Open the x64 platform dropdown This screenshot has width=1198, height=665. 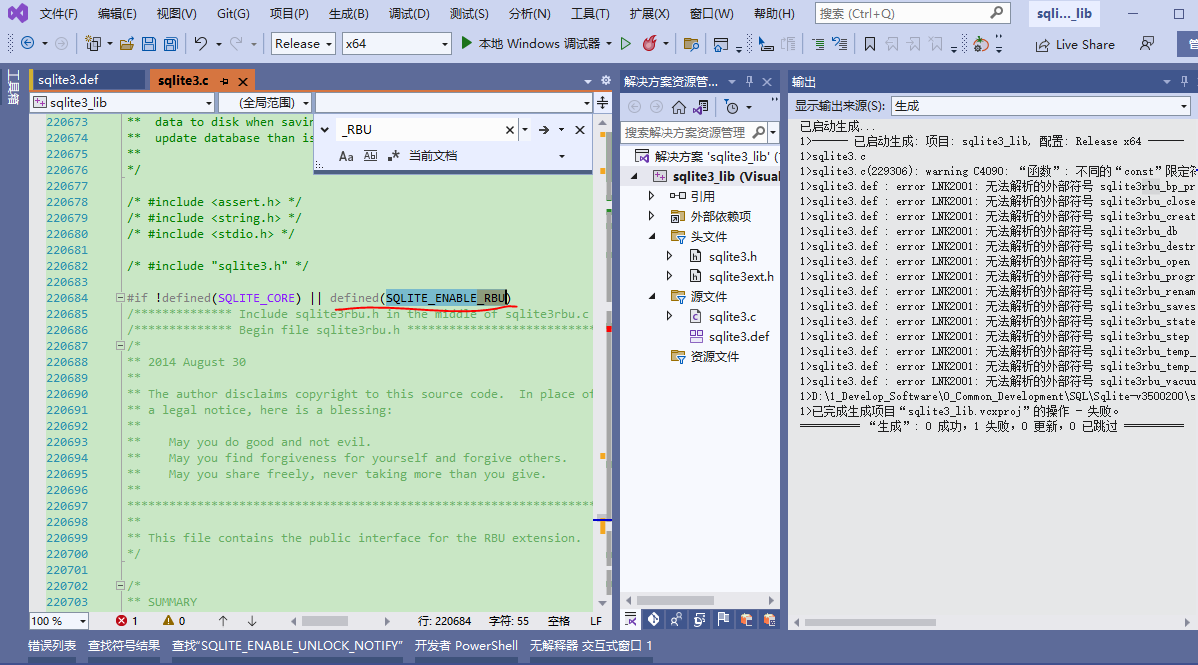(397, 44)
